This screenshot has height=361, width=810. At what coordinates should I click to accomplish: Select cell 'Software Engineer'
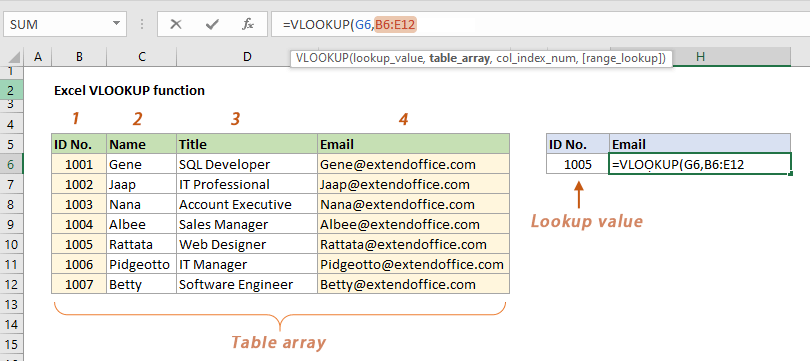(x=247, y=284)
